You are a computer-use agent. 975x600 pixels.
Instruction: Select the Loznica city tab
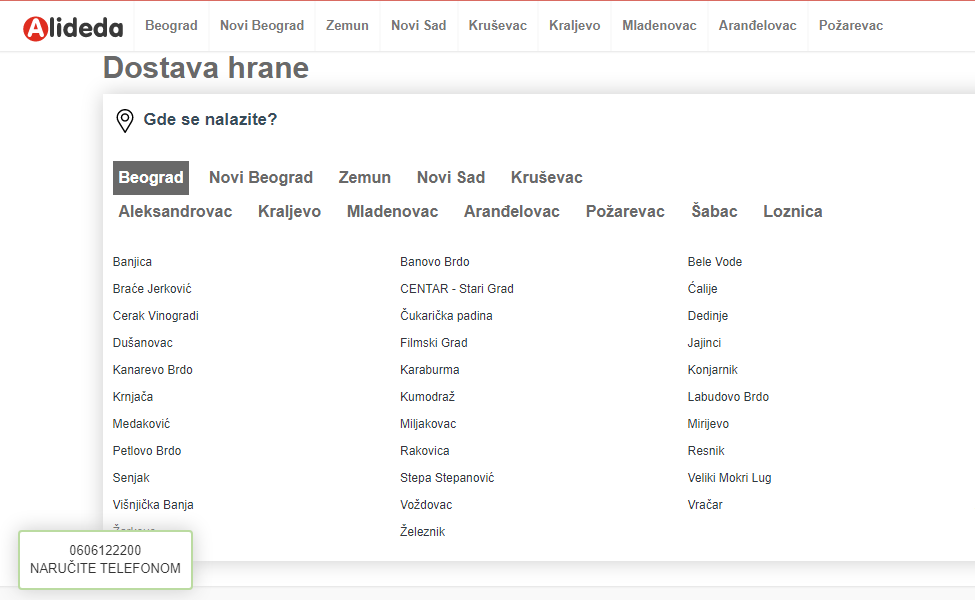coord(792,212)
